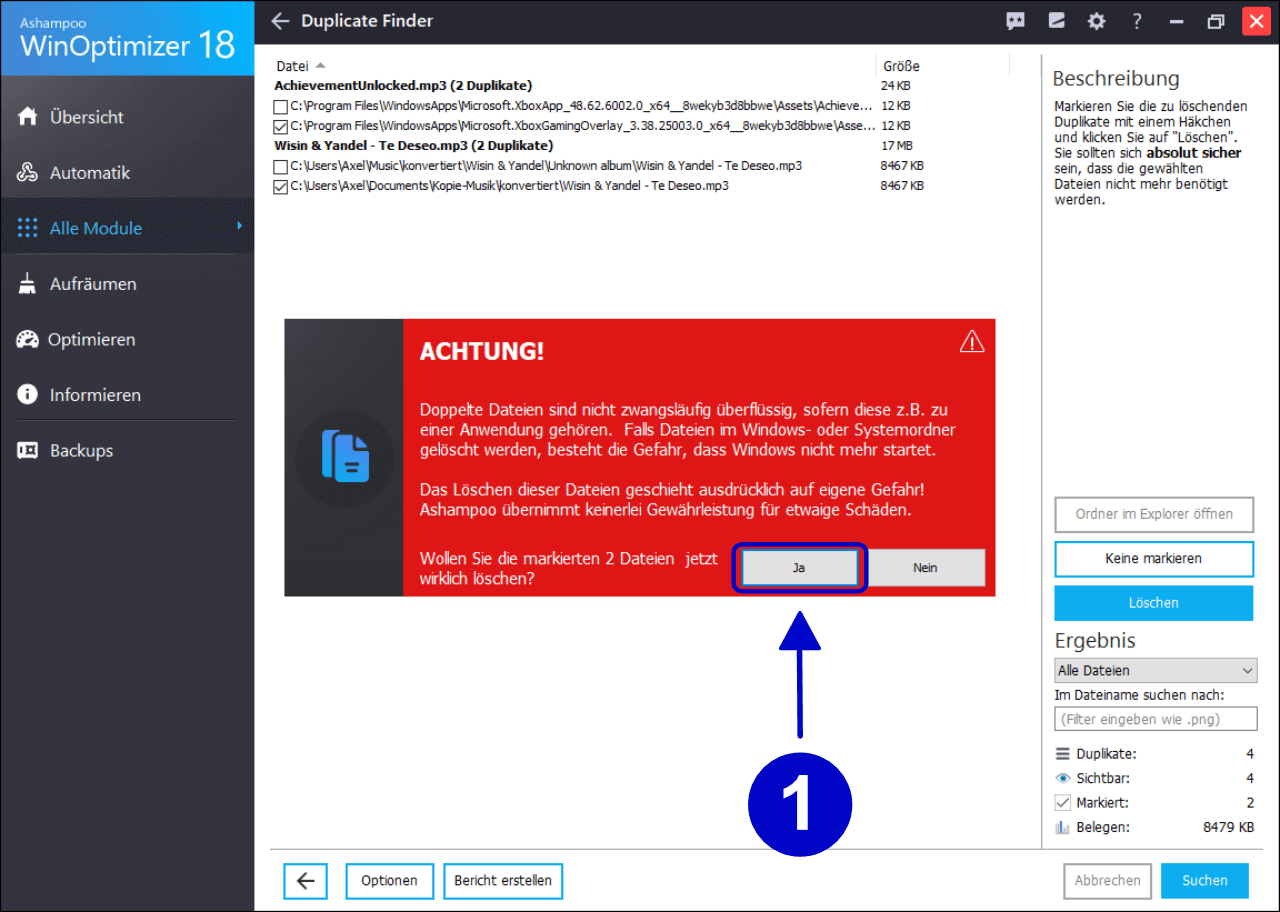Sort by the Datei column header

pos(293,66)
